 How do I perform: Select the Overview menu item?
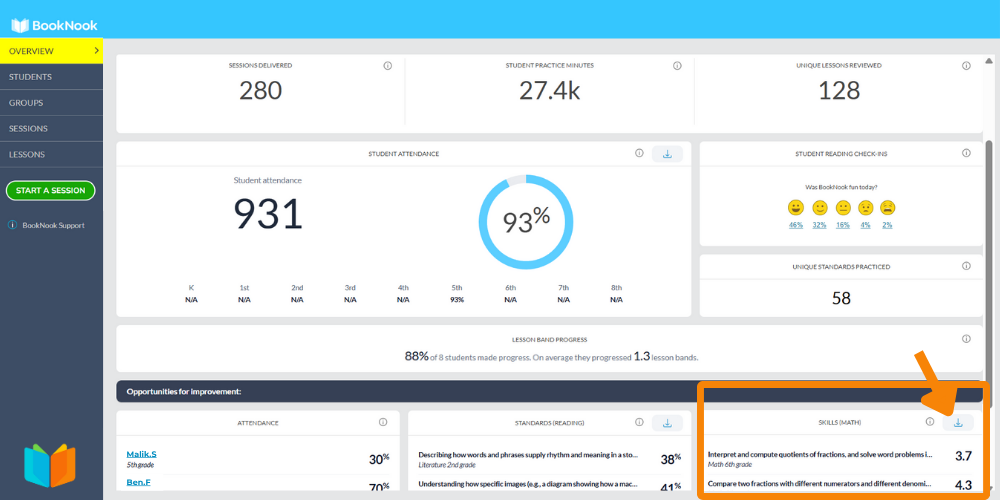click(51, 51)
